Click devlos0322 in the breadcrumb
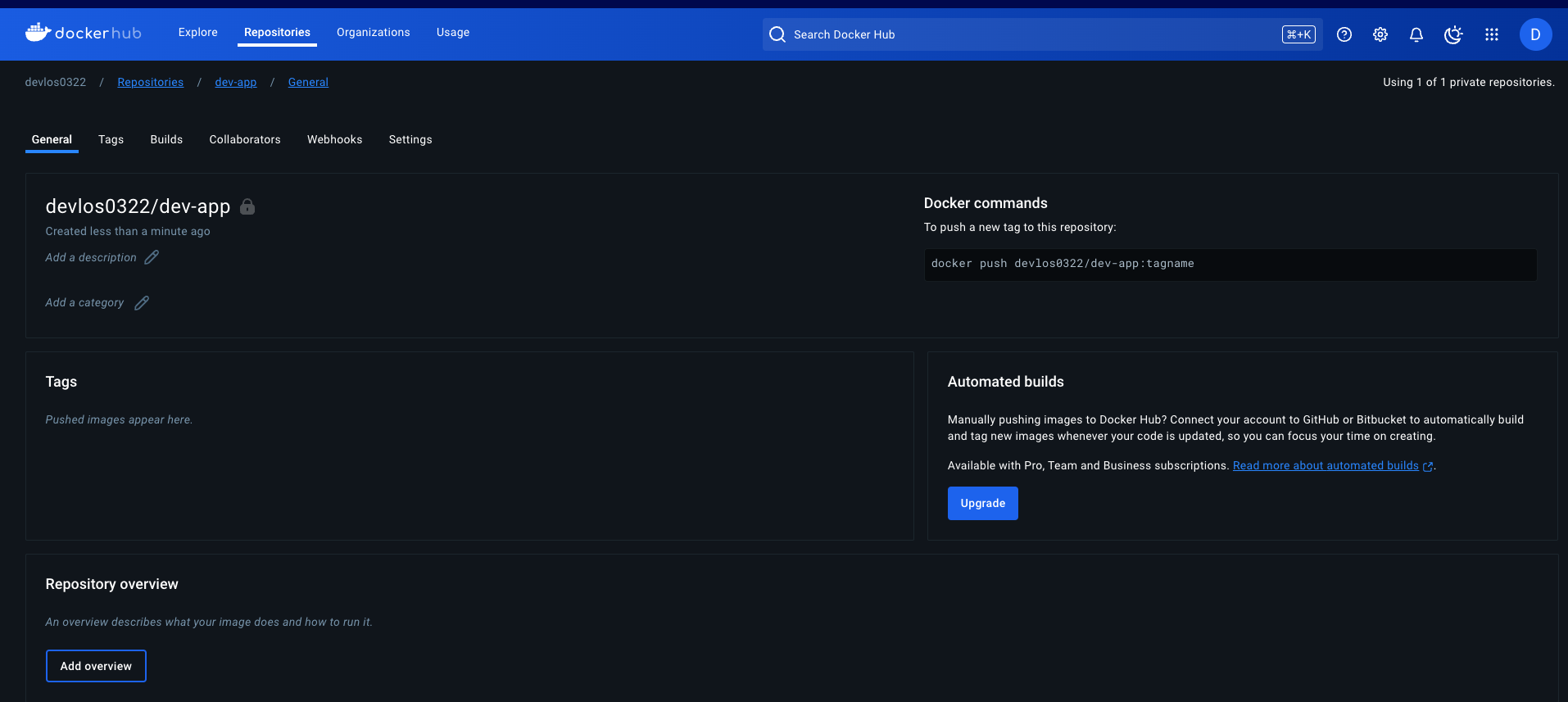Screen dimensions: 1568x702 click(56, 82)
